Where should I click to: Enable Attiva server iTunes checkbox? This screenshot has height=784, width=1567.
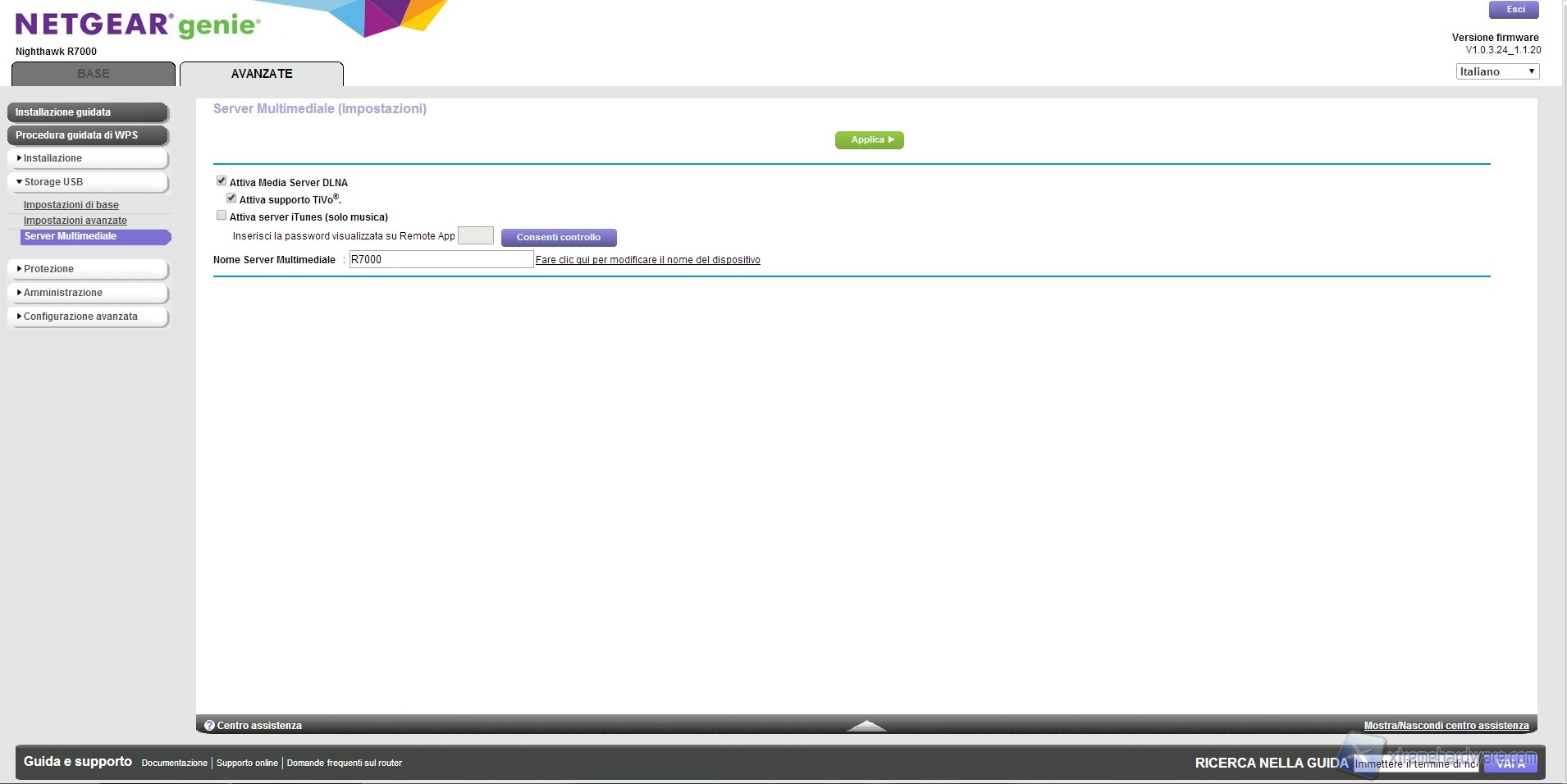(222, 216)
